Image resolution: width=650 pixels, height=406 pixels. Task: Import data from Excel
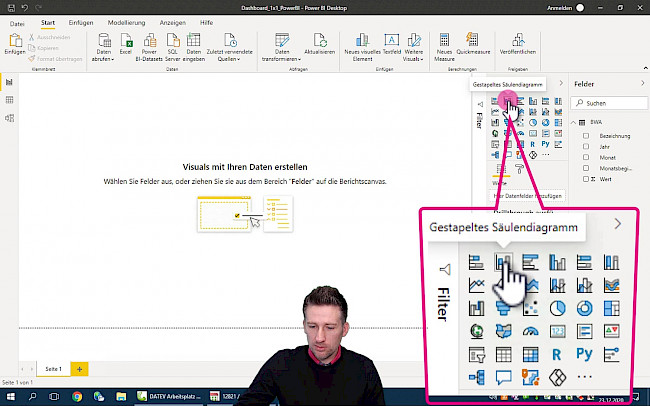[126, 44]
